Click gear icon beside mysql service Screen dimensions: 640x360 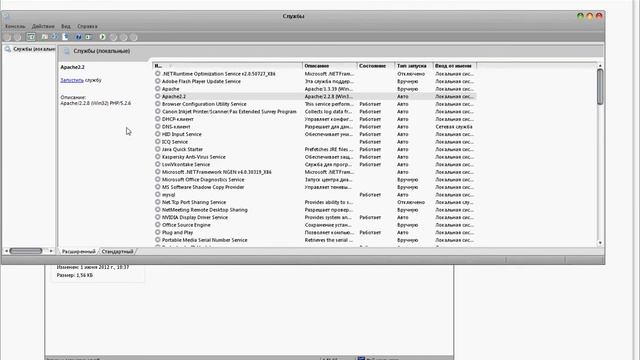pyautogui.click(x=158, y=195)
